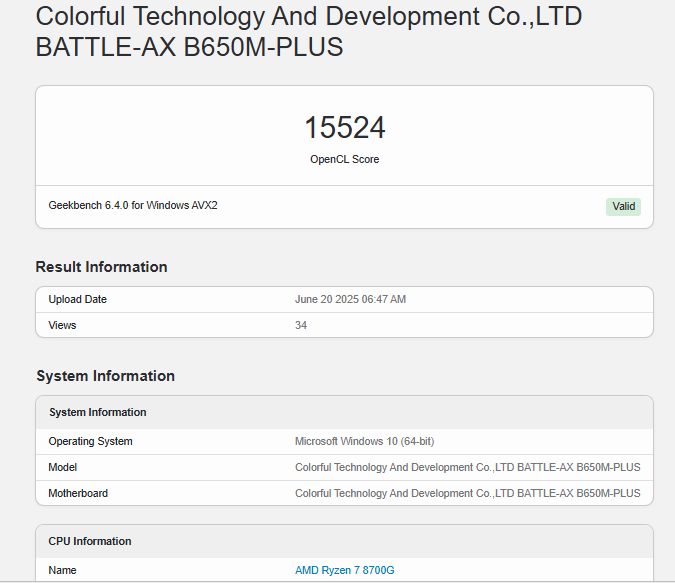The width and height of the screenshot is (675, 583).
Task: Click the 15524 score number
Action: pyautogui.click(x=344, y=128)
